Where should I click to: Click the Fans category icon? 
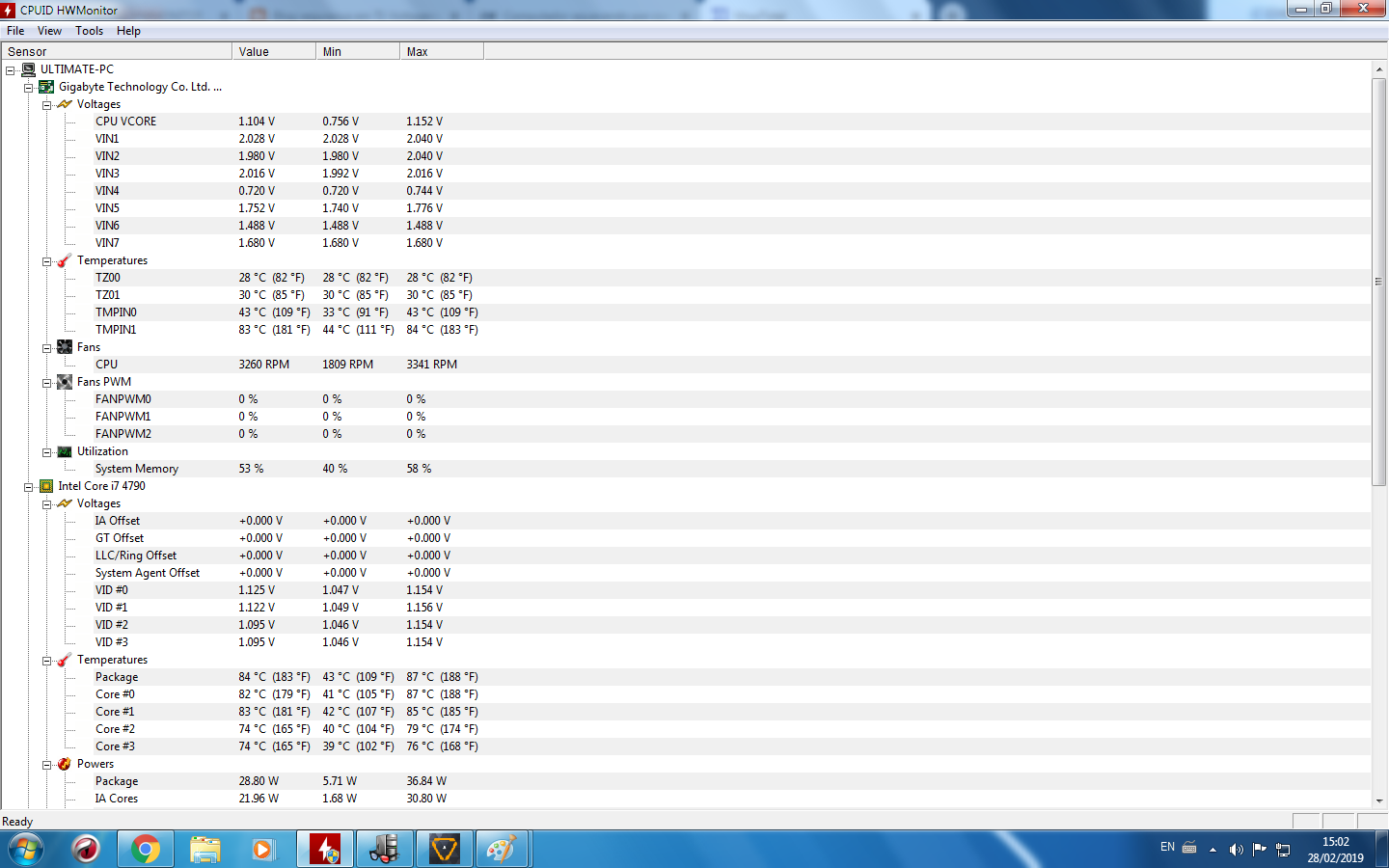[65, 347]
